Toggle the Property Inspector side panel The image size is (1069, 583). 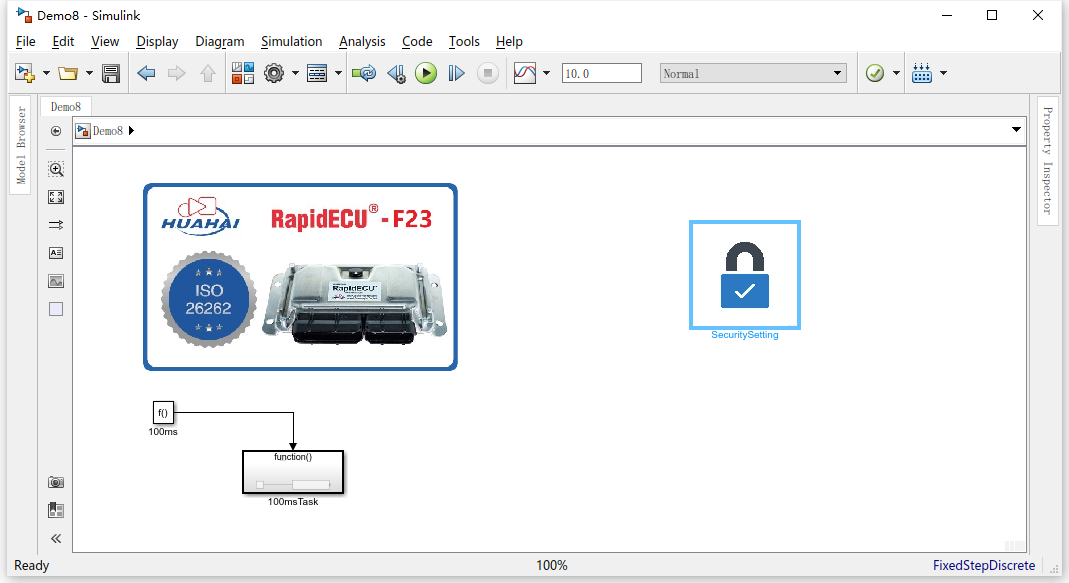(1048, 161)
